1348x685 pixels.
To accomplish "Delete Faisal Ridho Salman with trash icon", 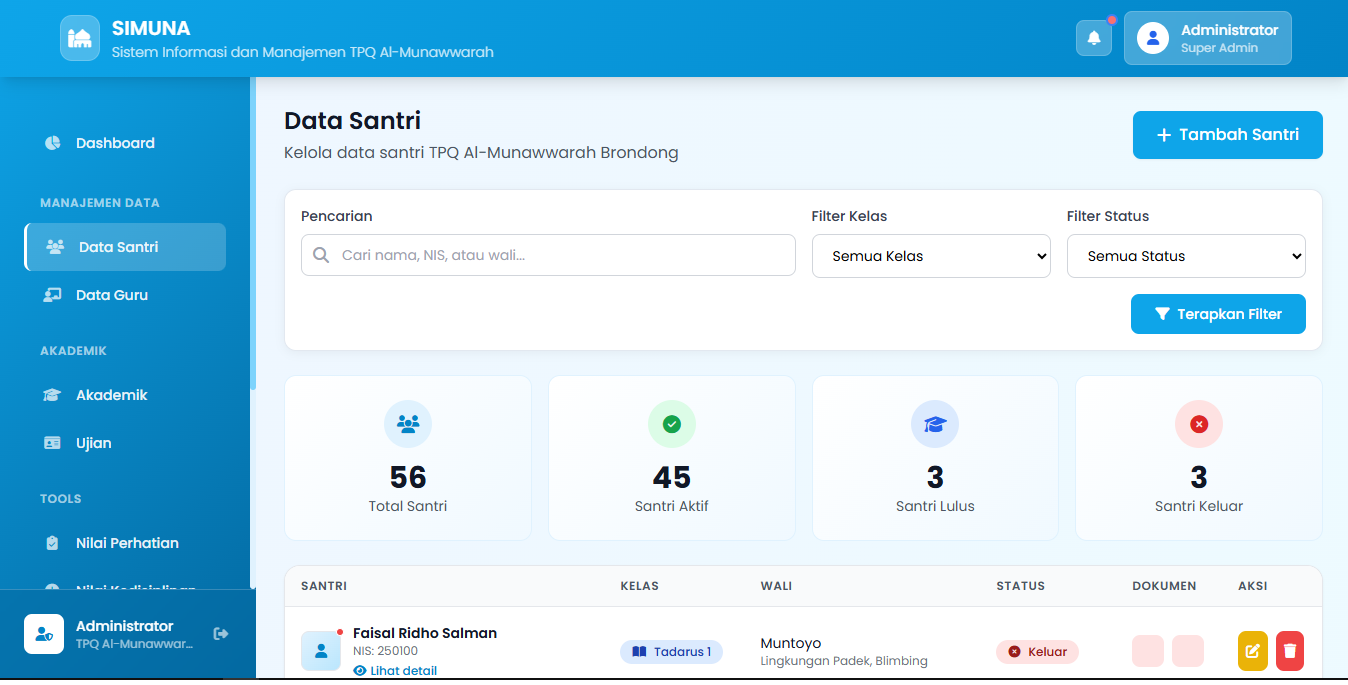I will (1290, 651).
